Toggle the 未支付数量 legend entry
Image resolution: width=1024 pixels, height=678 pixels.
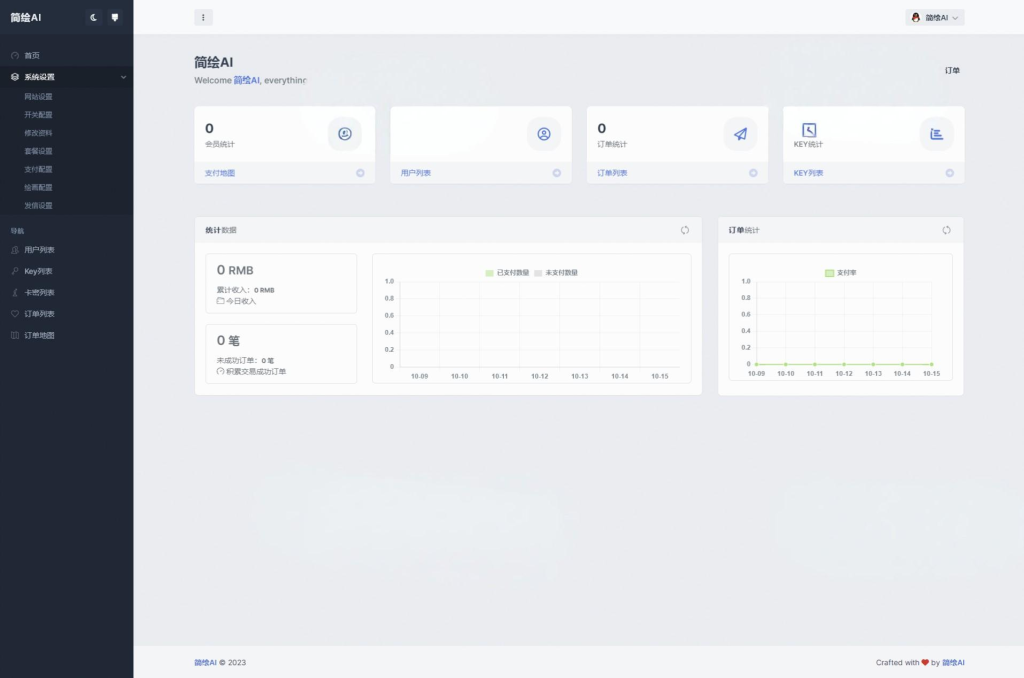[556, 272]
